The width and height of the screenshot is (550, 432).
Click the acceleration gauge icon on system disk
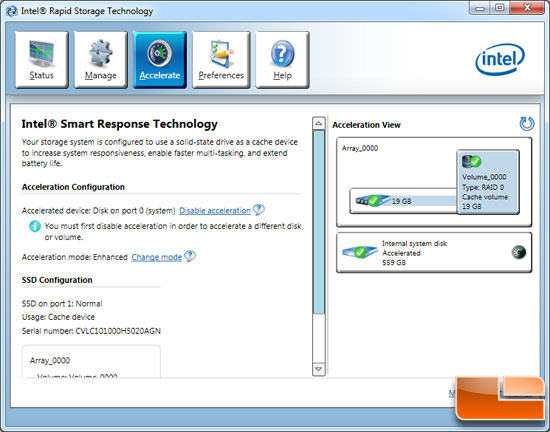519,252
